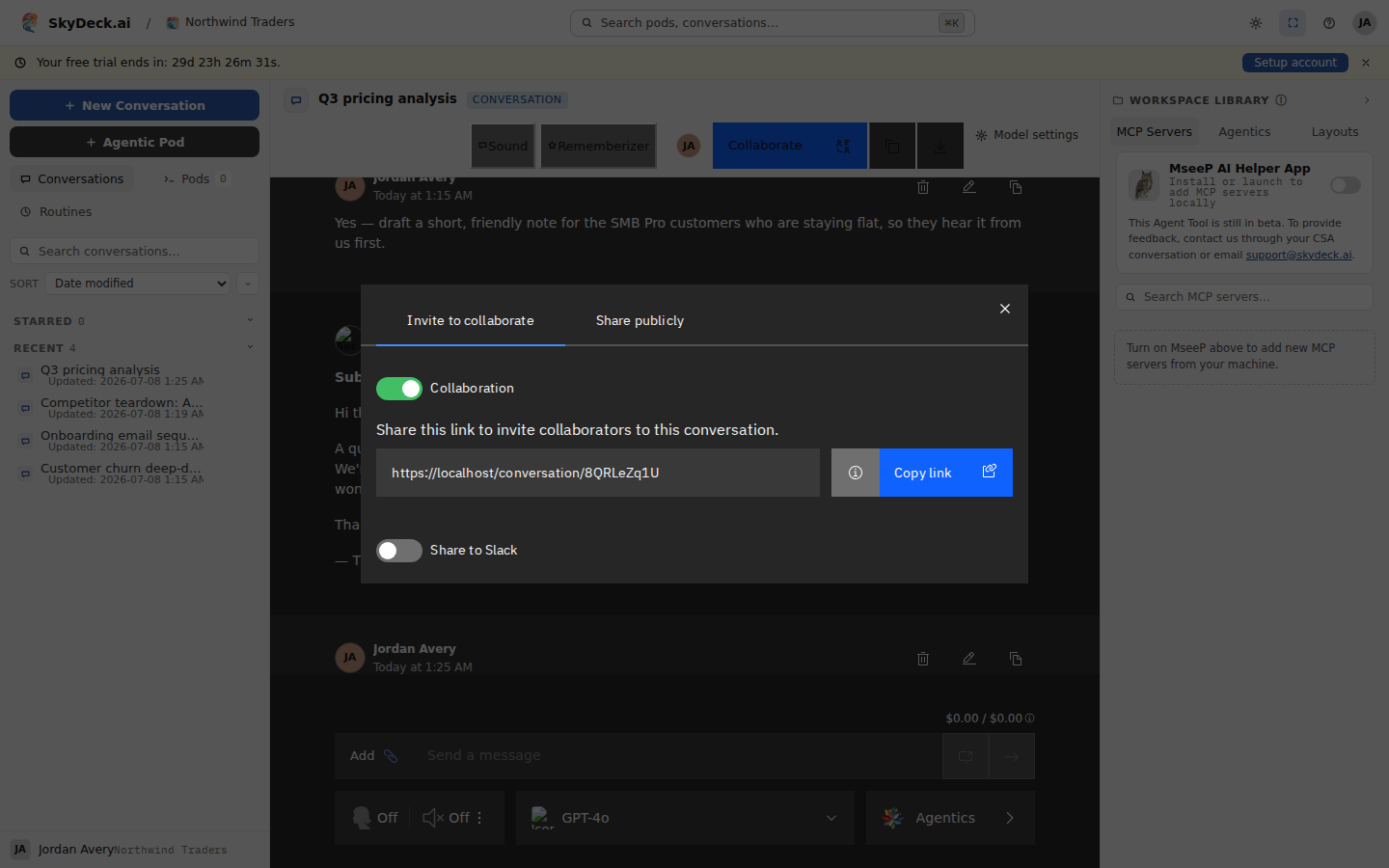Click the Collaborate button in toolbar

click(x=790, y=146)
